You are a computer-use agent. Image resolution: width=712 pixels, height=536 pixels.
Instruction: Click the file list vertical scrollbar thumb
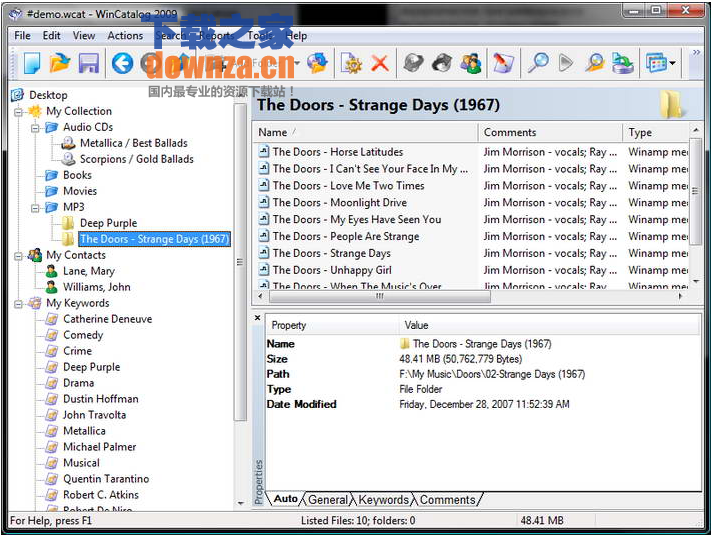point(695,190)
